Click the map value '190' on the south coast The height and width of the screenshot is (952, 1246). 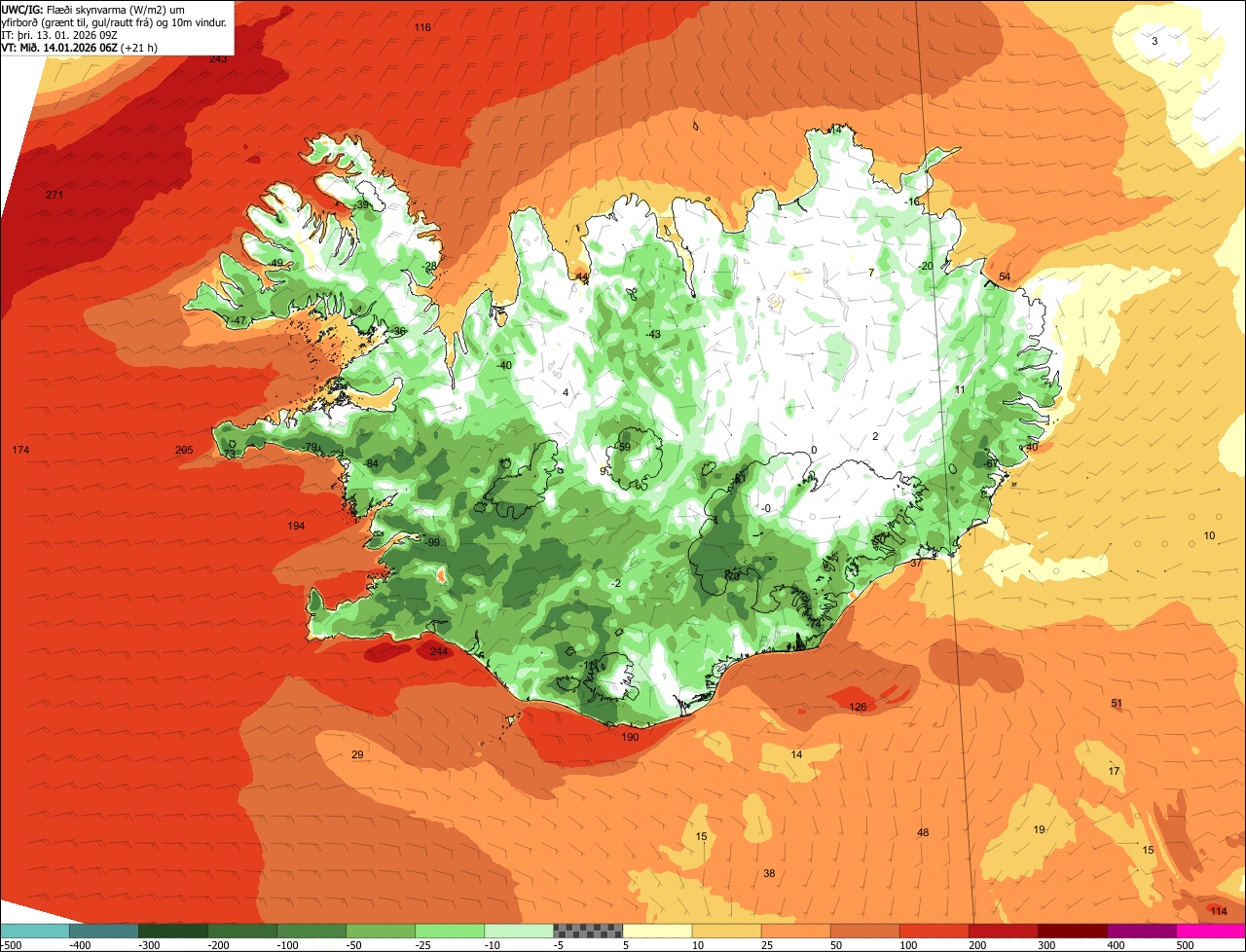tap(630, 737)
